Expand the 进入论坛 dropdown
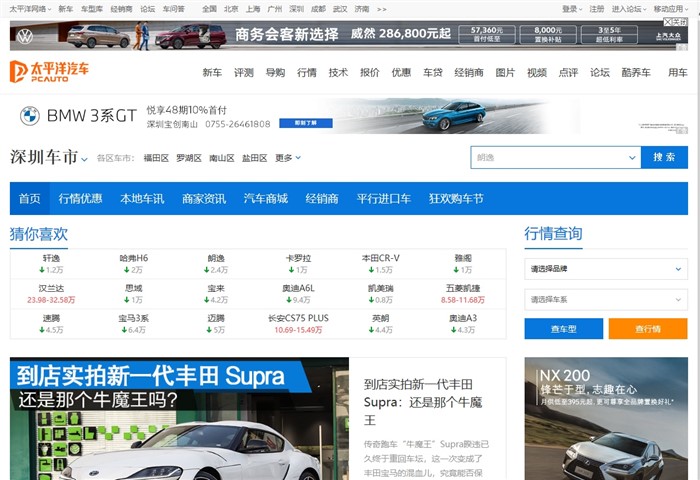This screenshot has height=480, width=700. tap(629, 9)
